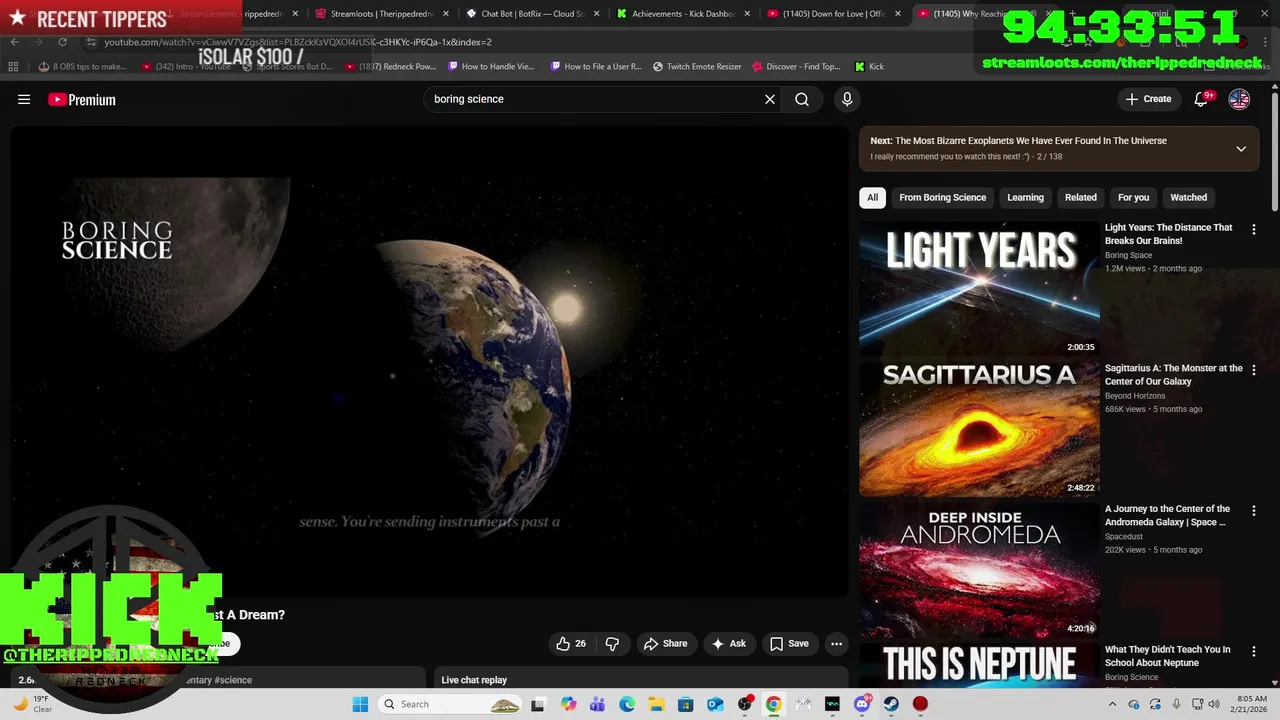Open Copilot from the taskbar
This screenshot has width=1280, height=720.
coord(568,704)
